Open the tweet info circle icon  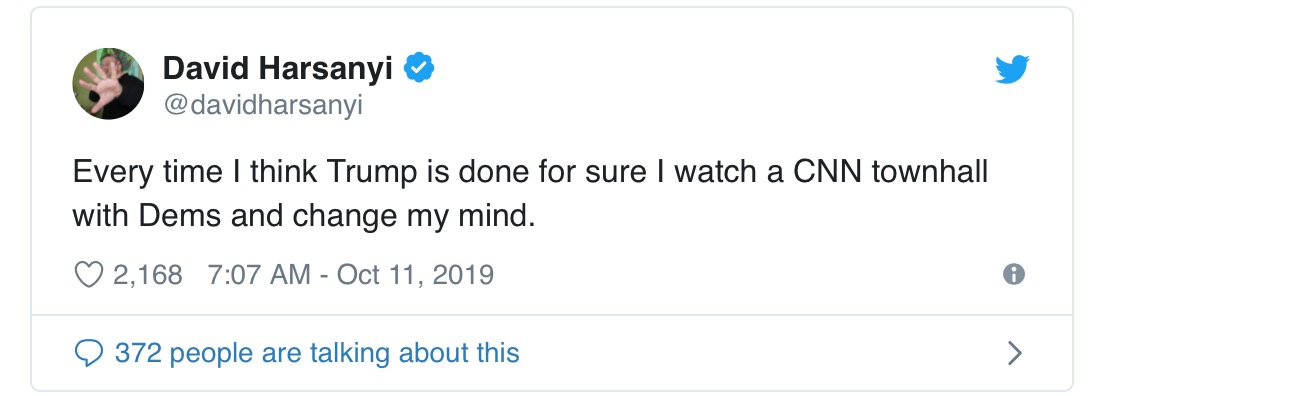(x=1013, y=274)
